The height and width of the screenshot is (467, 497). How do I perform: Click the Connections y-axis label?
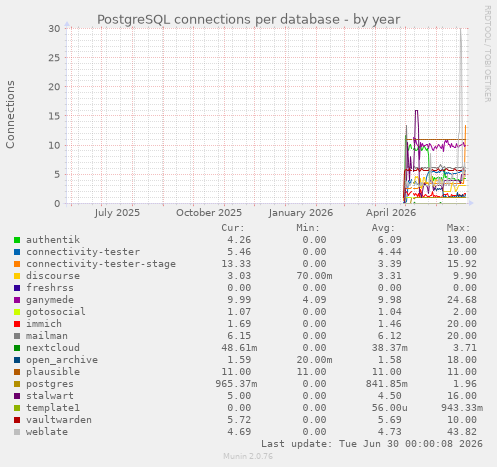(x=10, y=114)
